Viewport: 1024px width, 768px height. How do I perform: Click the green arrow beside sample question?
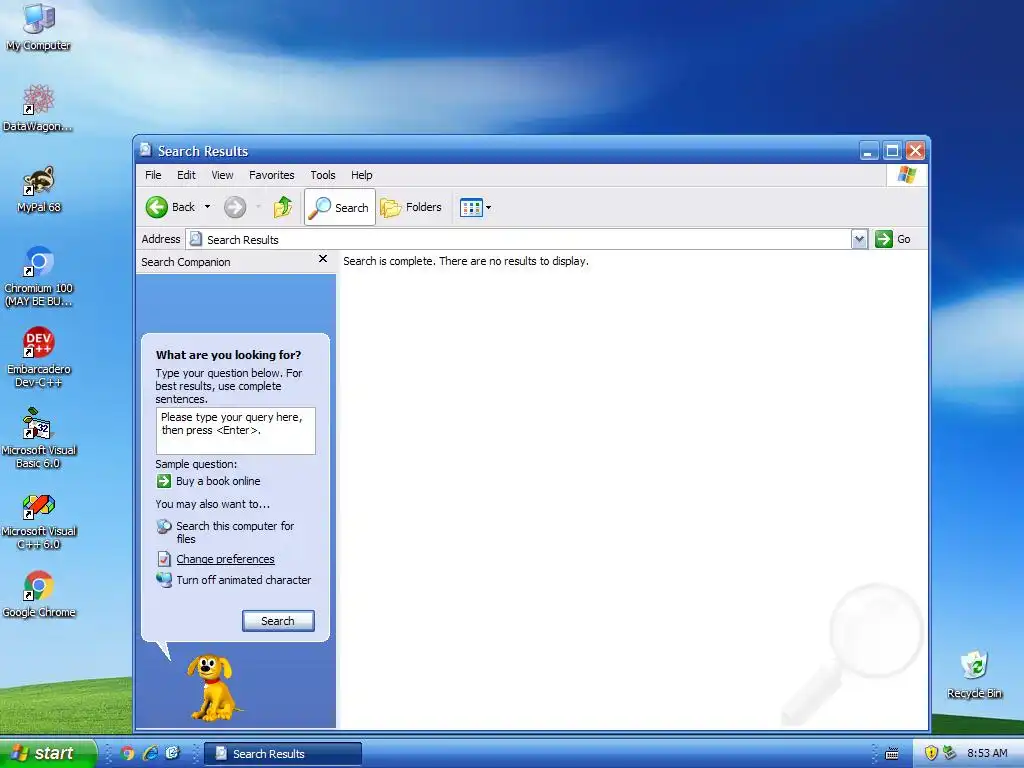pyautogui.click(x=164, y=481)
